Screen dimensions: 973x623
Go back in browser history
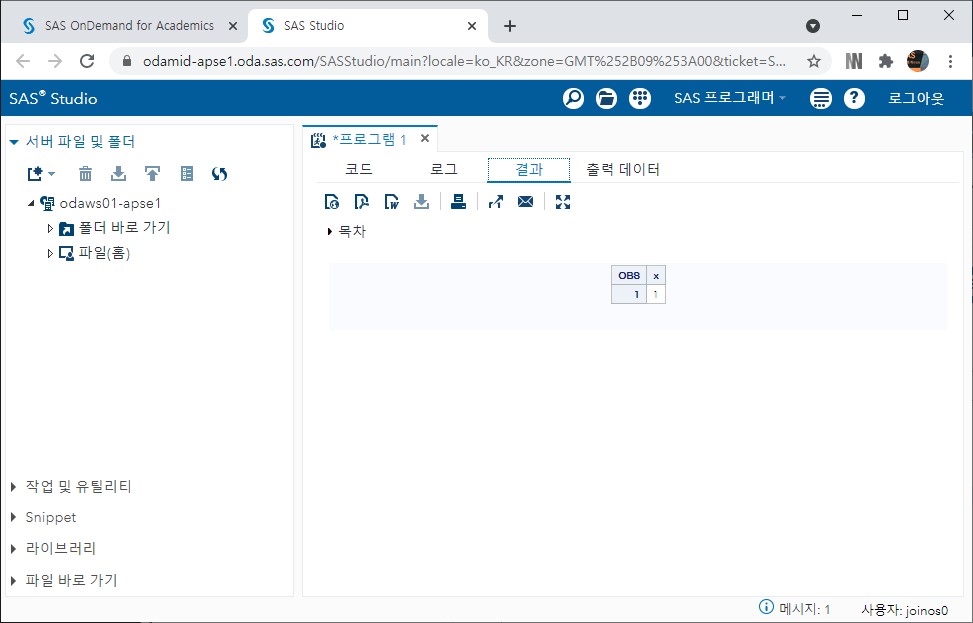(x=23, y=61)
